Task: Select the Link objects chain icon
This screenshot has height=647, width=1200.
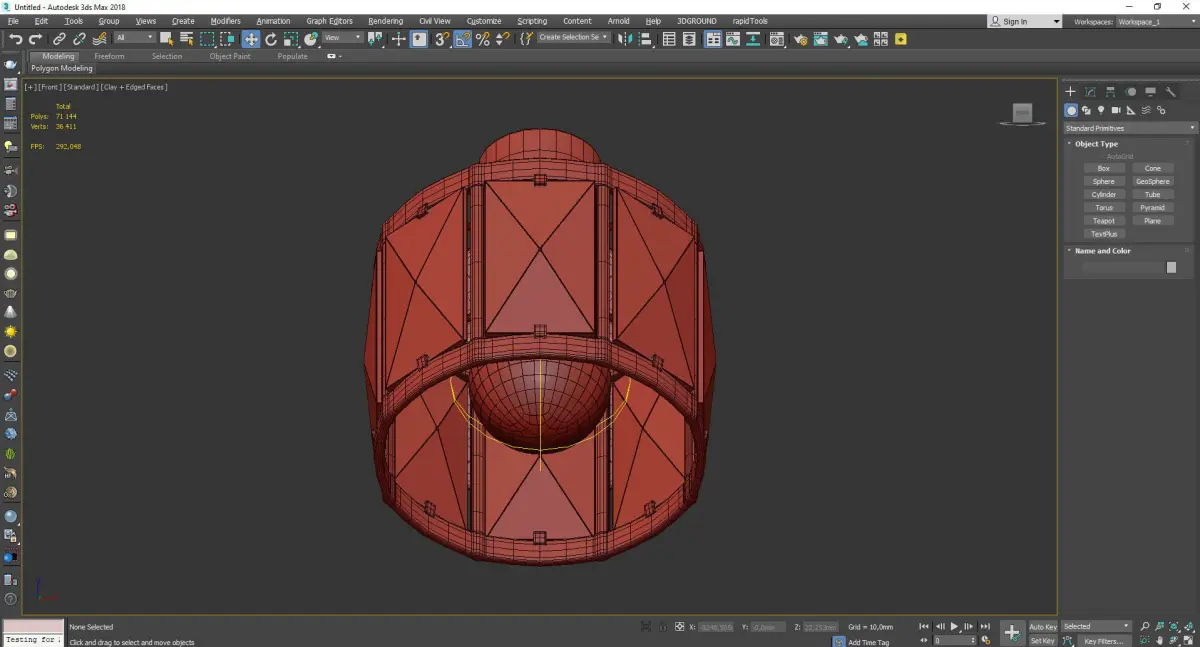Action: [59, 39]
